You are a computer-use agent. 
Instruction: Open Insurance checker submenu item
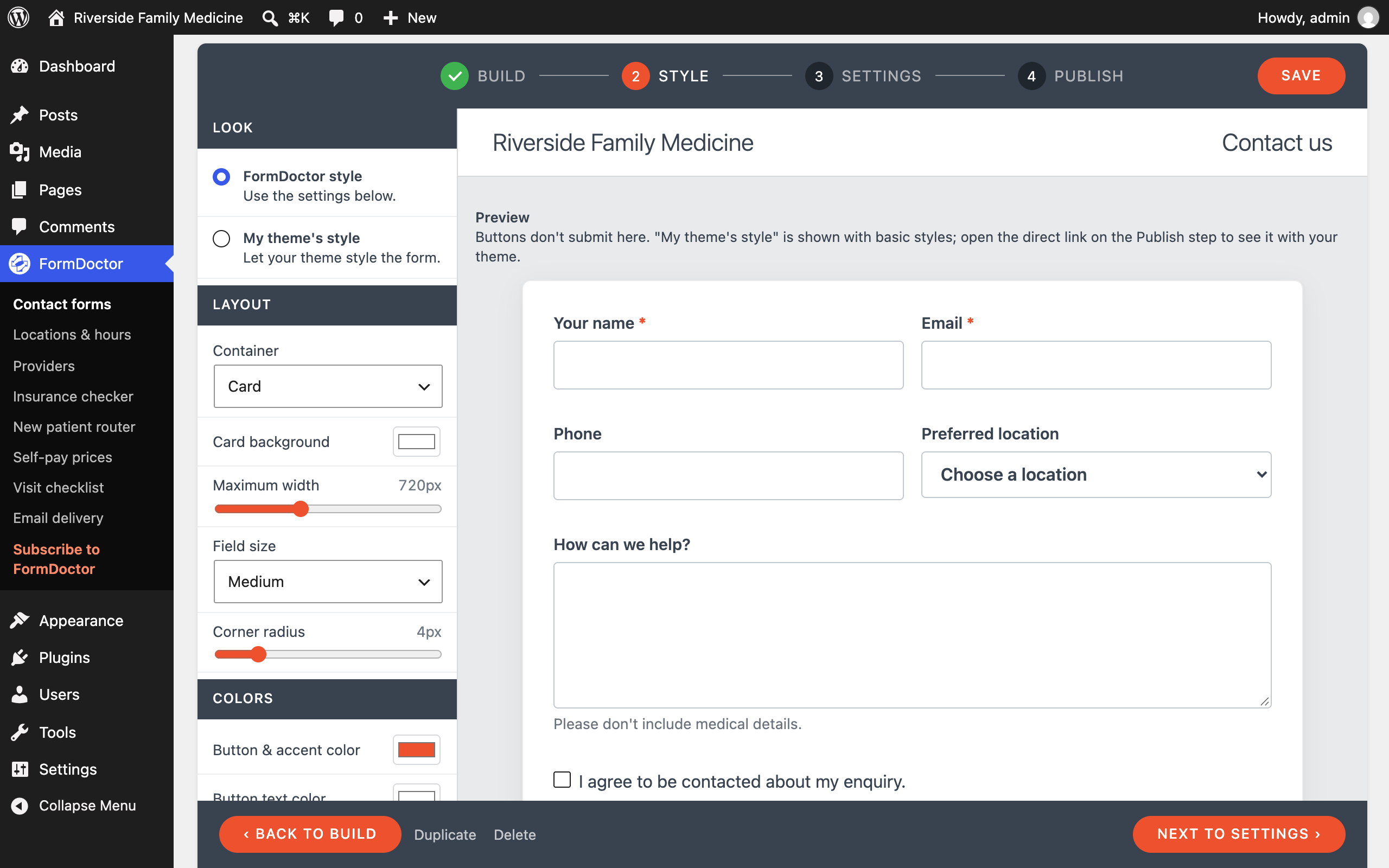point(73,397)
